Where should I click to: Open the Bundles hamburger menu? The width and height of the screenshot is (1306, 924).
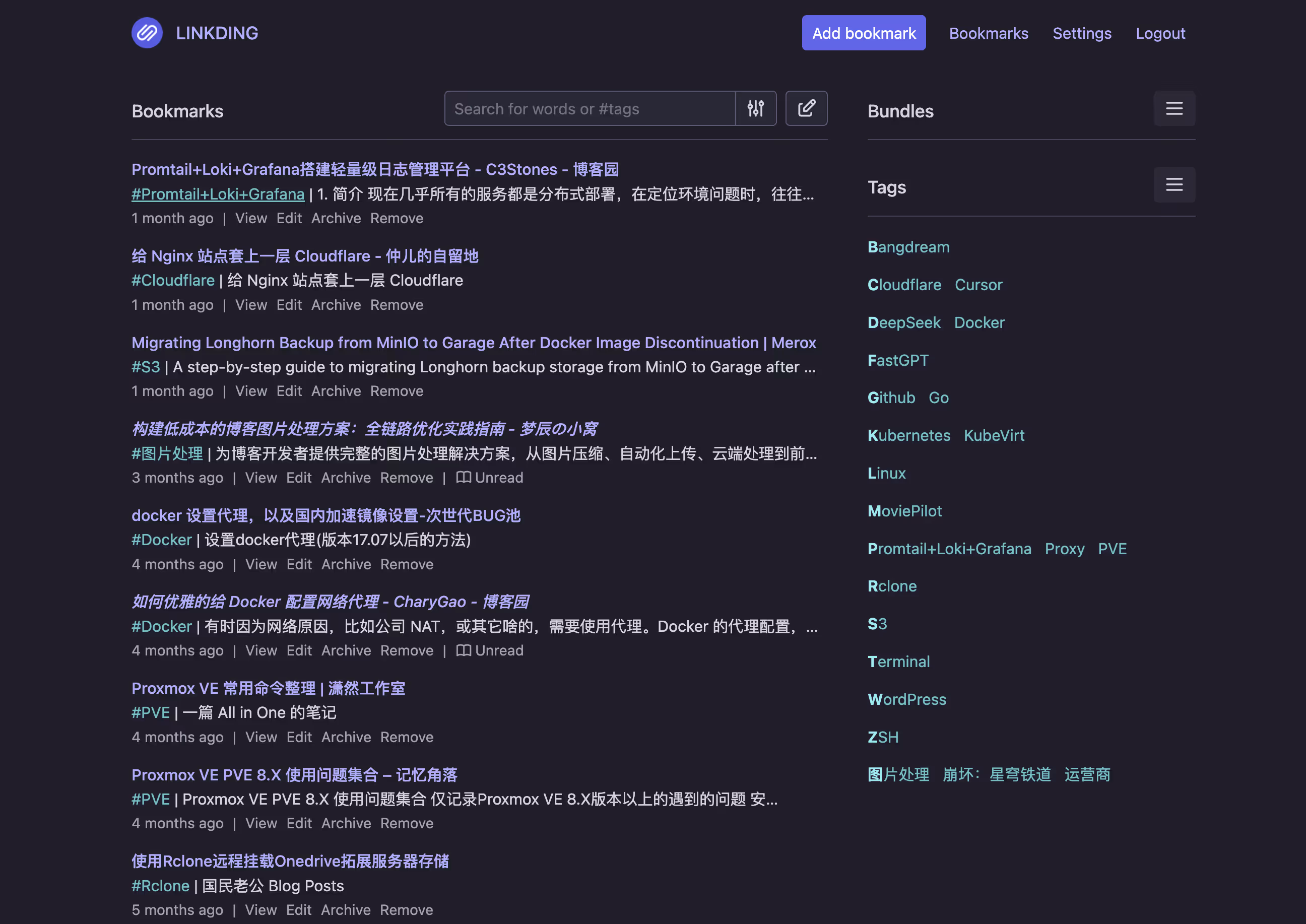(x=1173, y=108)
